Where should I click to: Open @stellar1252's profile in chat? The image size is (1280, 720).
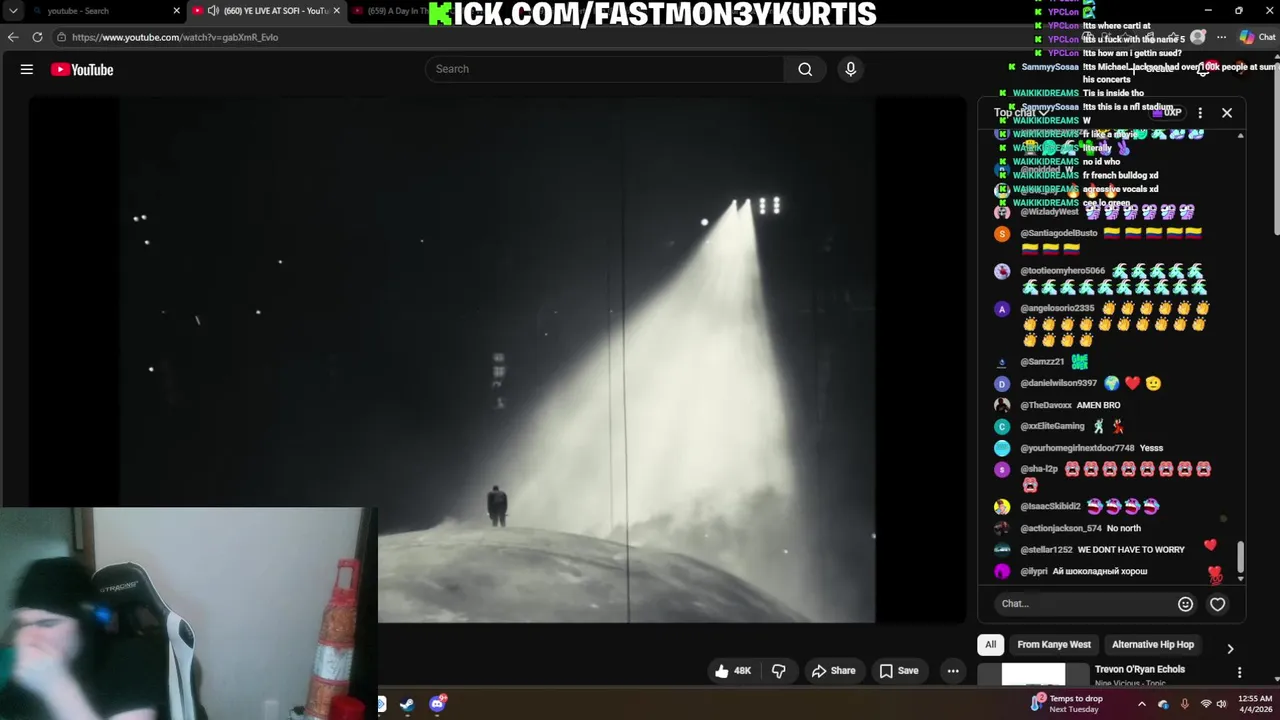(x=1046, y=550)
